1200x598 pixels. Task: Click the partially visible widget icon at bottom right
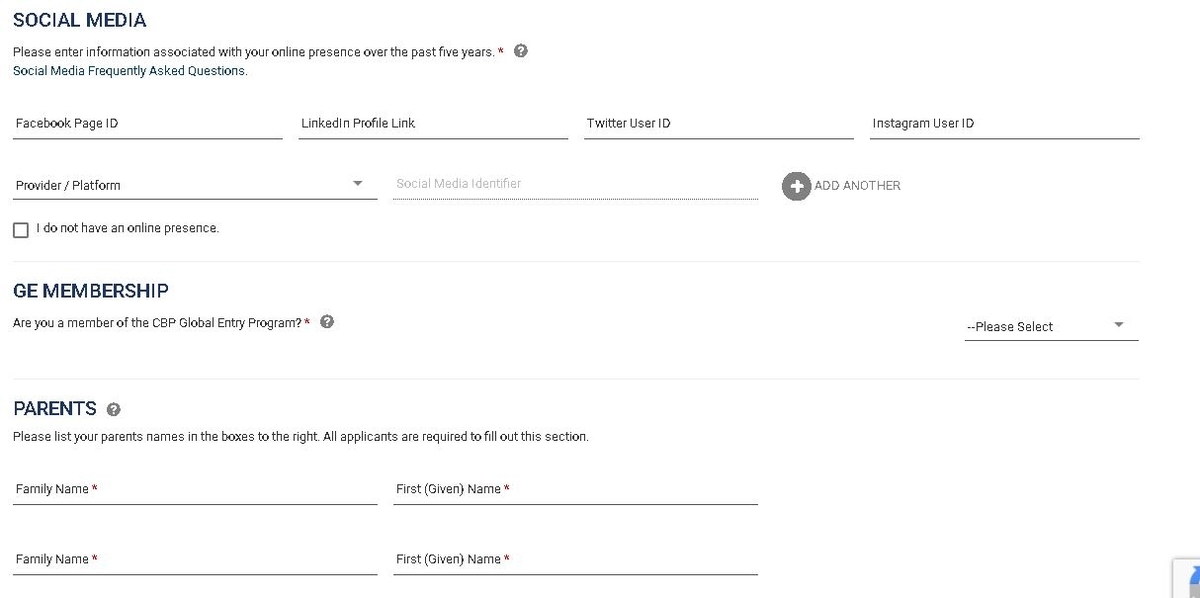coord(1186,578)
